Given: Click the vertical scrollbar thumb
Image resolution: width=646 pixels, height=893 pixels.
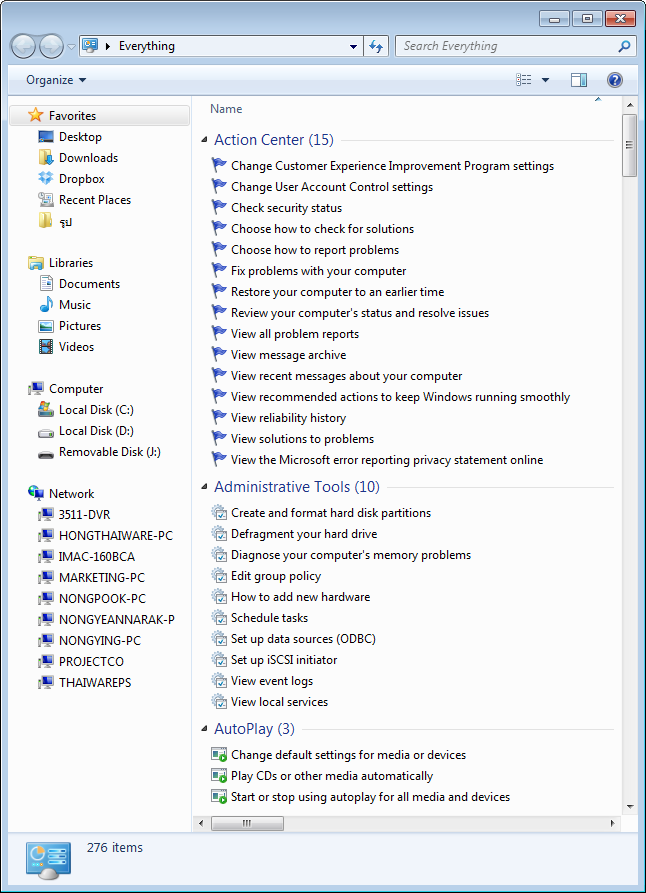Looking at the screenshot, I should pyautogui.click(x=629, y=145).
